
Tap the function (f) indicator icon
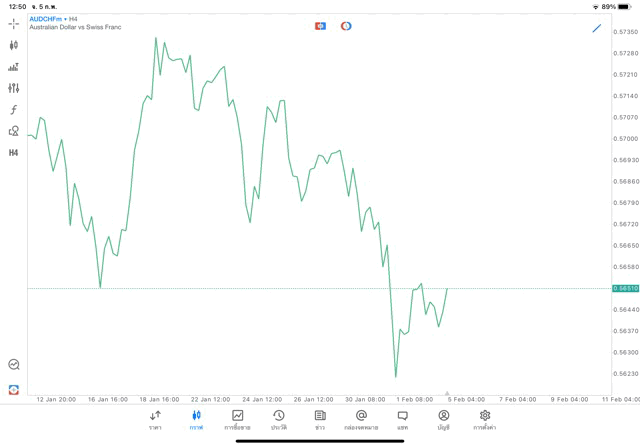(x=14, y=110)
